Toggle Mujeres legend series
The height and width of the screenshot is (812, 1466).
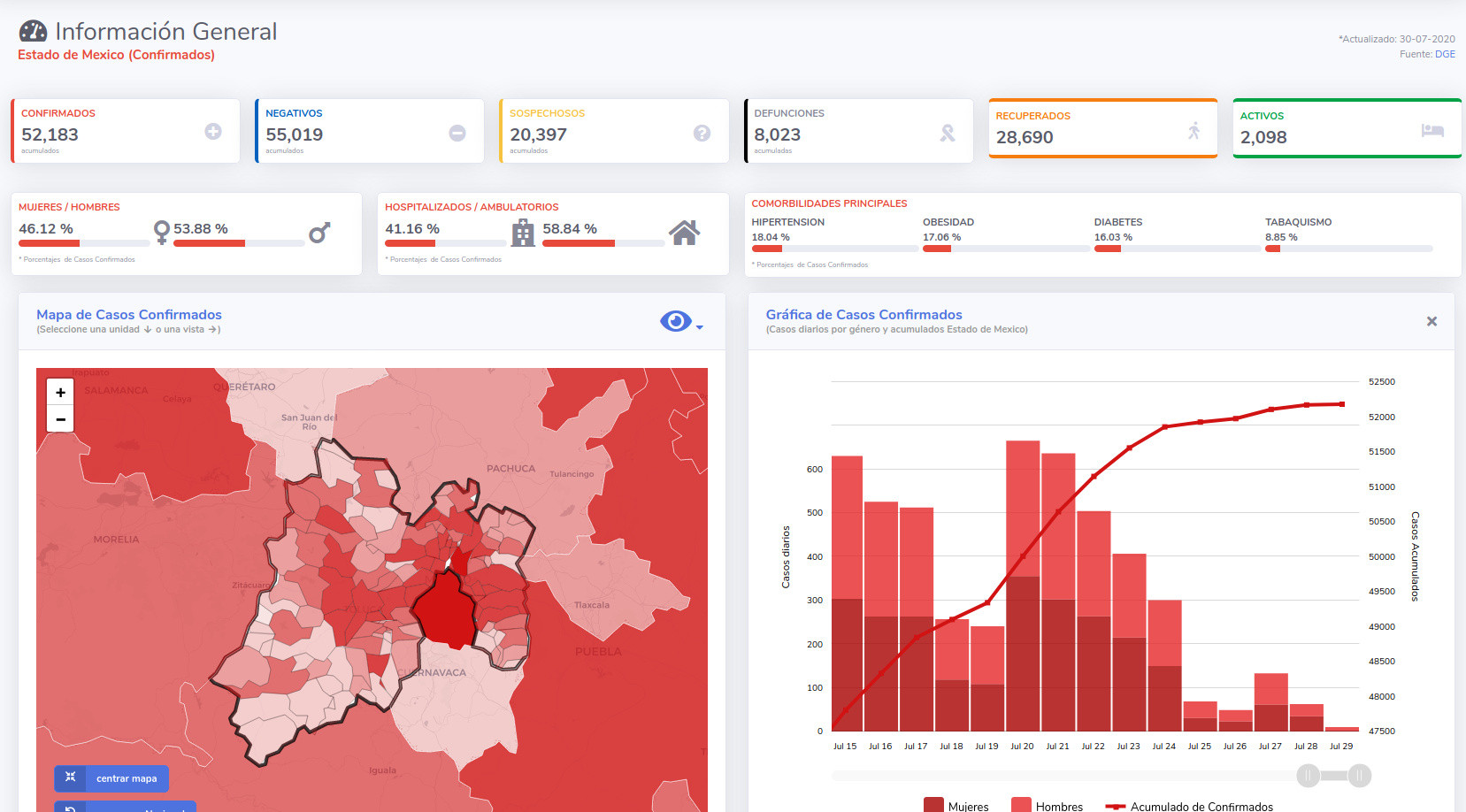click(x=956, y=806)
